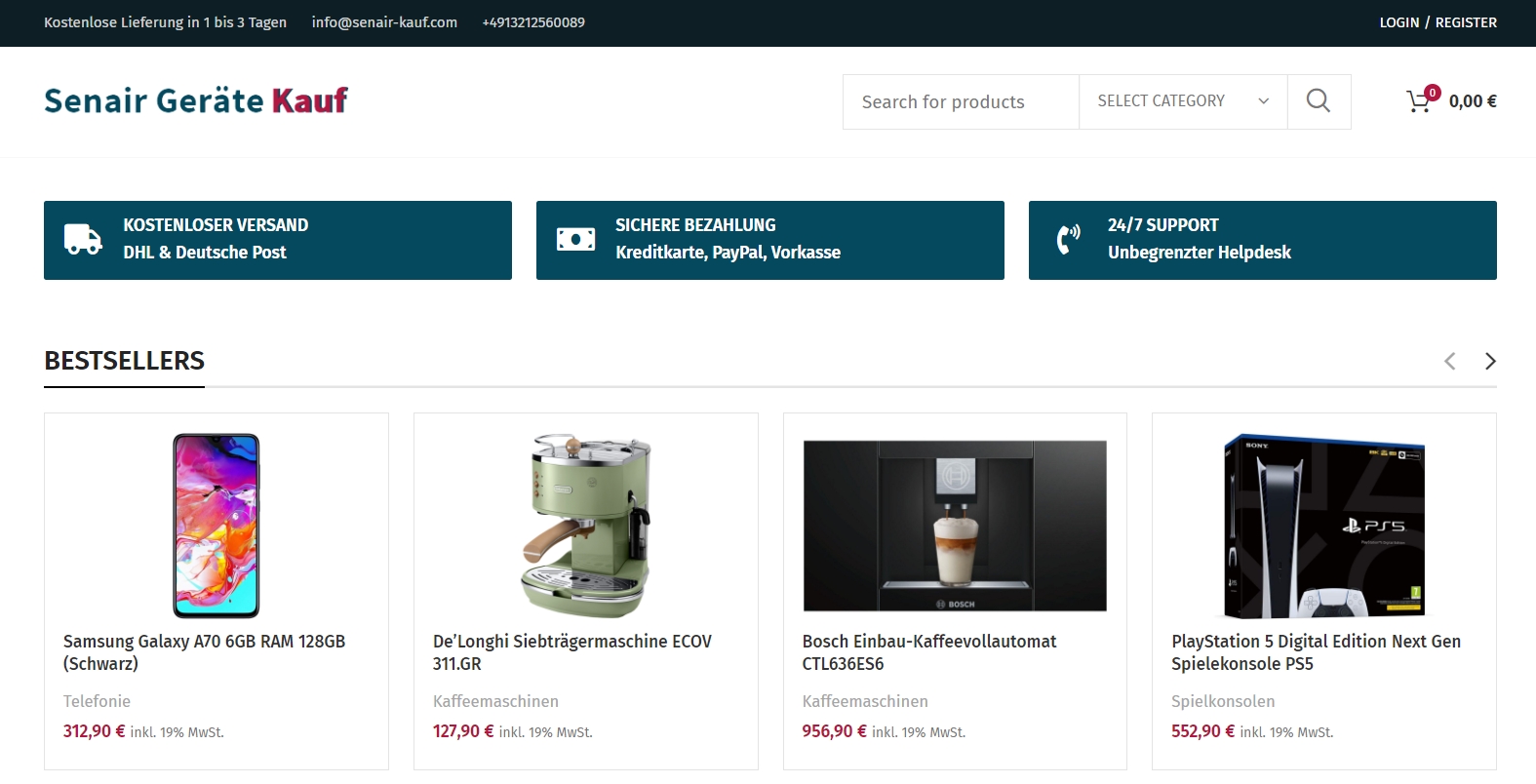This screenshot has height=784, width=1536.
Task: Open the Telefonie category link
Action: click(97, 701)
